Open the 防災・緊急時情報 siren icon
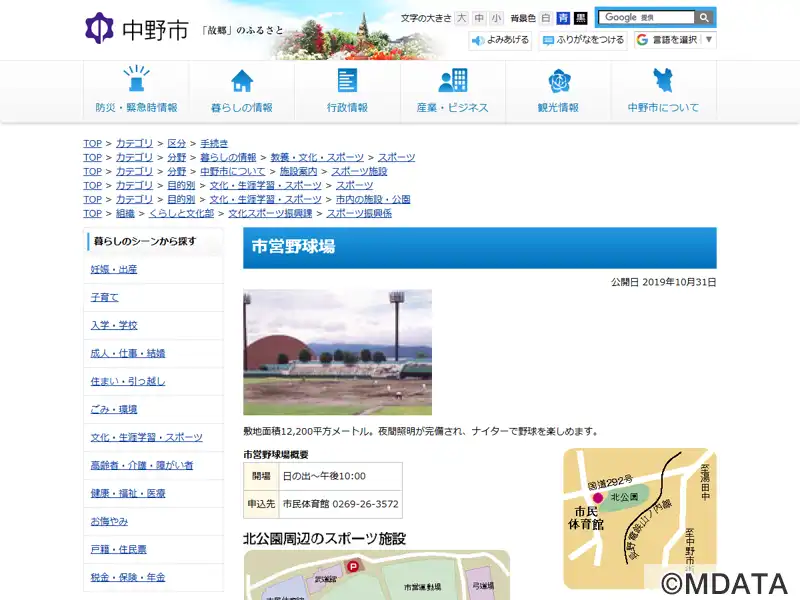800x600 pixels. (x=136, y=81)
